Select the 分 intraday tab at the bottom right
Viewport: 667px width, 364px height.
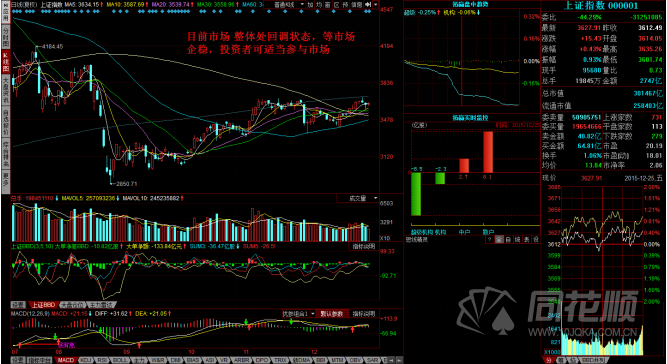[547, 360]
